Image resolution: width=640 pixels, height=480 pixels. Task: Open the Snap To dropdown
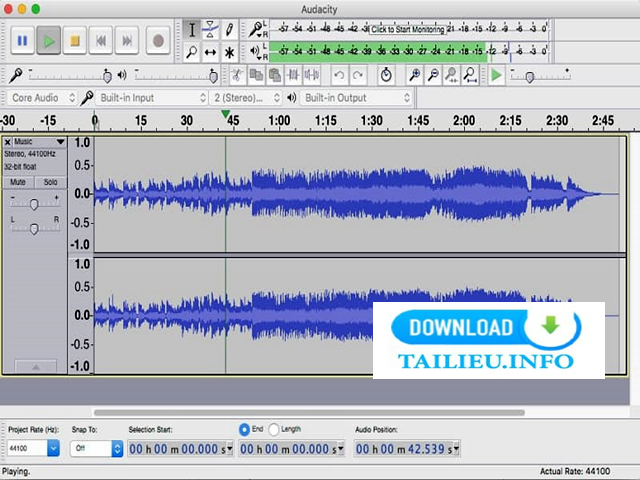96,449
